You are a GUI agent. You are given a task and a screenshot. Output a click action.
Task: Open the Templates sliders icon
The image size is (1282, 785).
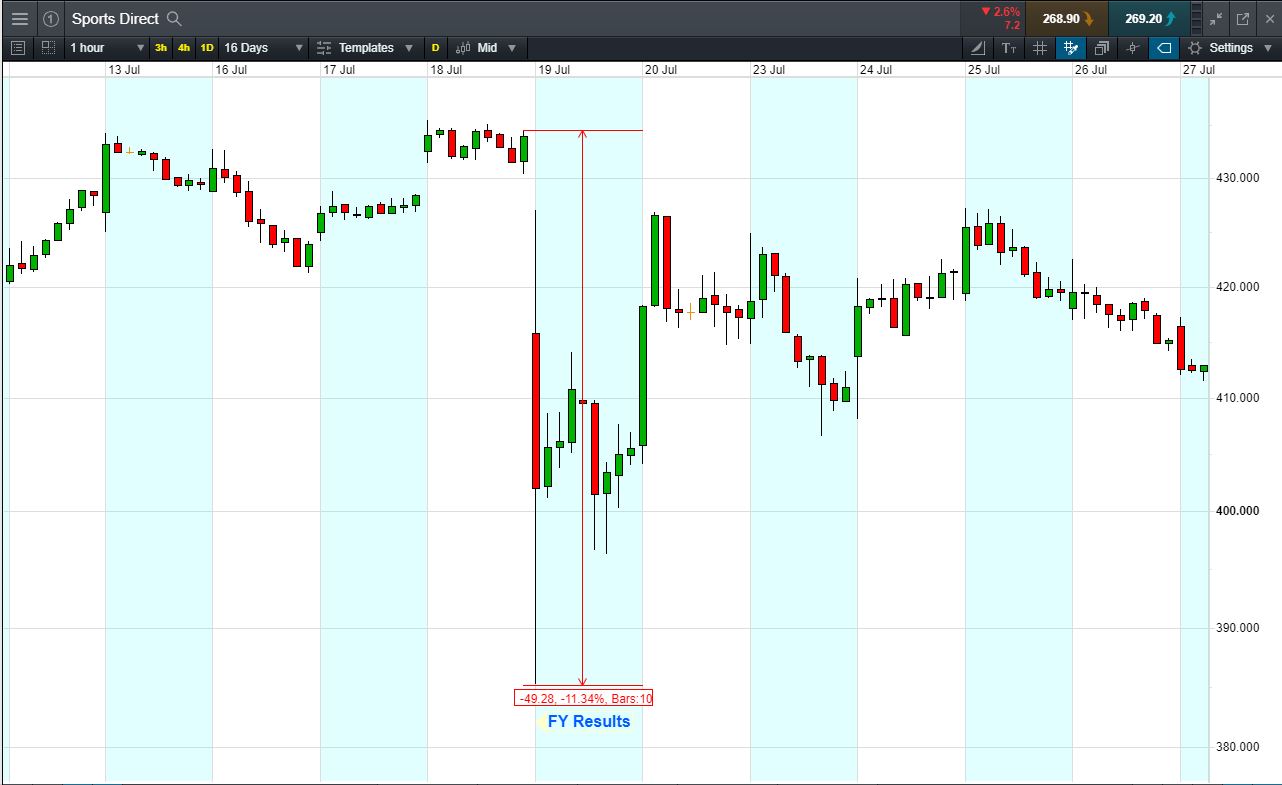pos(323,48)
